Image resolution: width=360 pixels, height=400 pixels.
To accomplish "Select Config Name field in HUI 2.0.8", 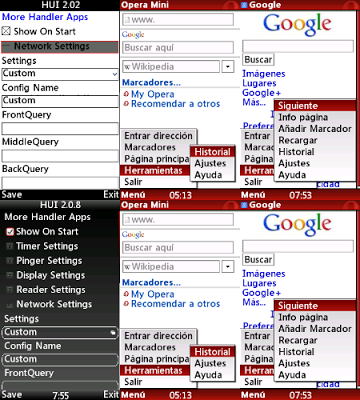I will [60, 359].
